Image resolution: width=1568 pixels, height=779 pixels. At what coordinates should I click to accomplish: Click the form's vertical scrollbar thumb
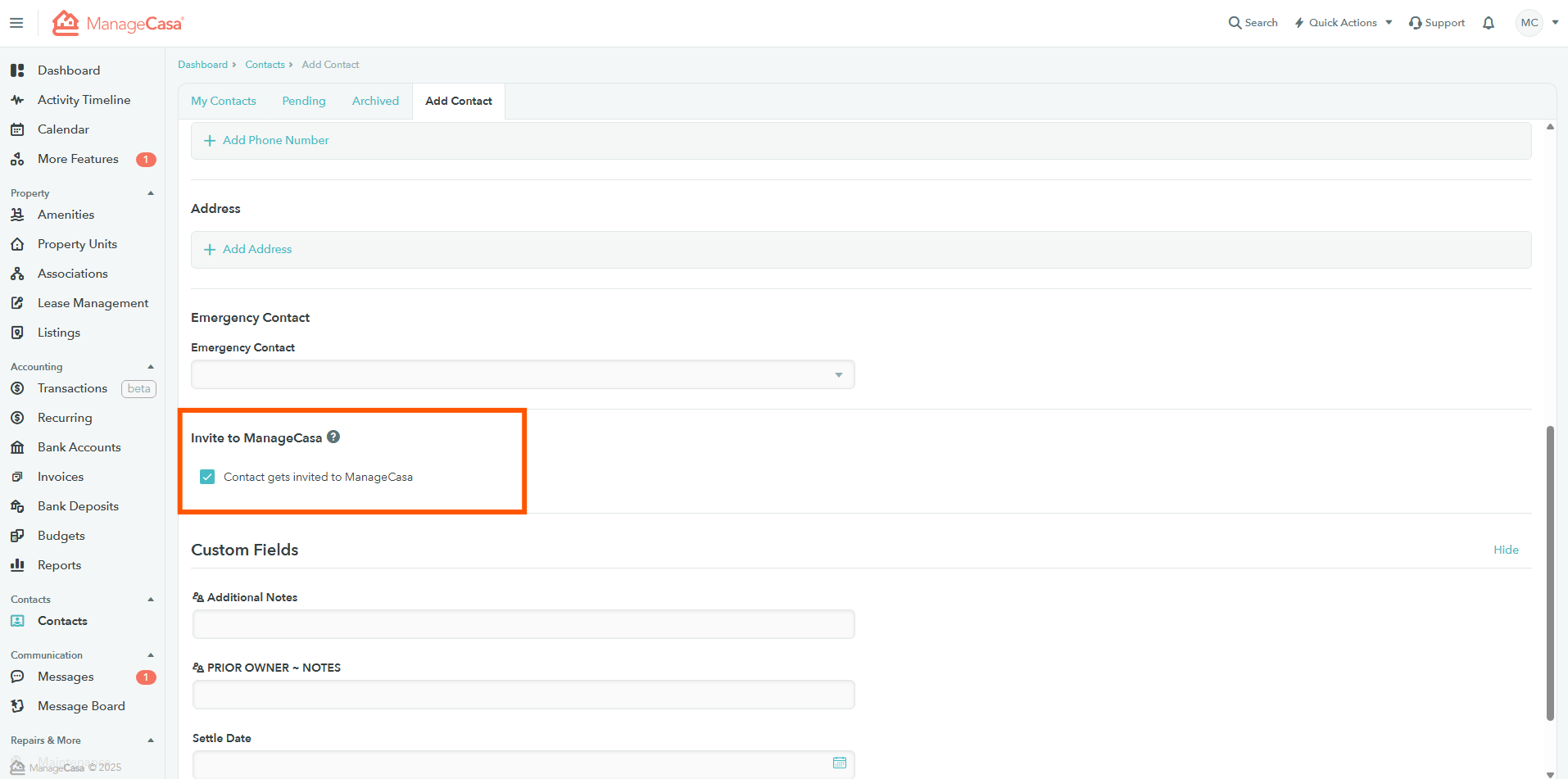click(1550, 573)
